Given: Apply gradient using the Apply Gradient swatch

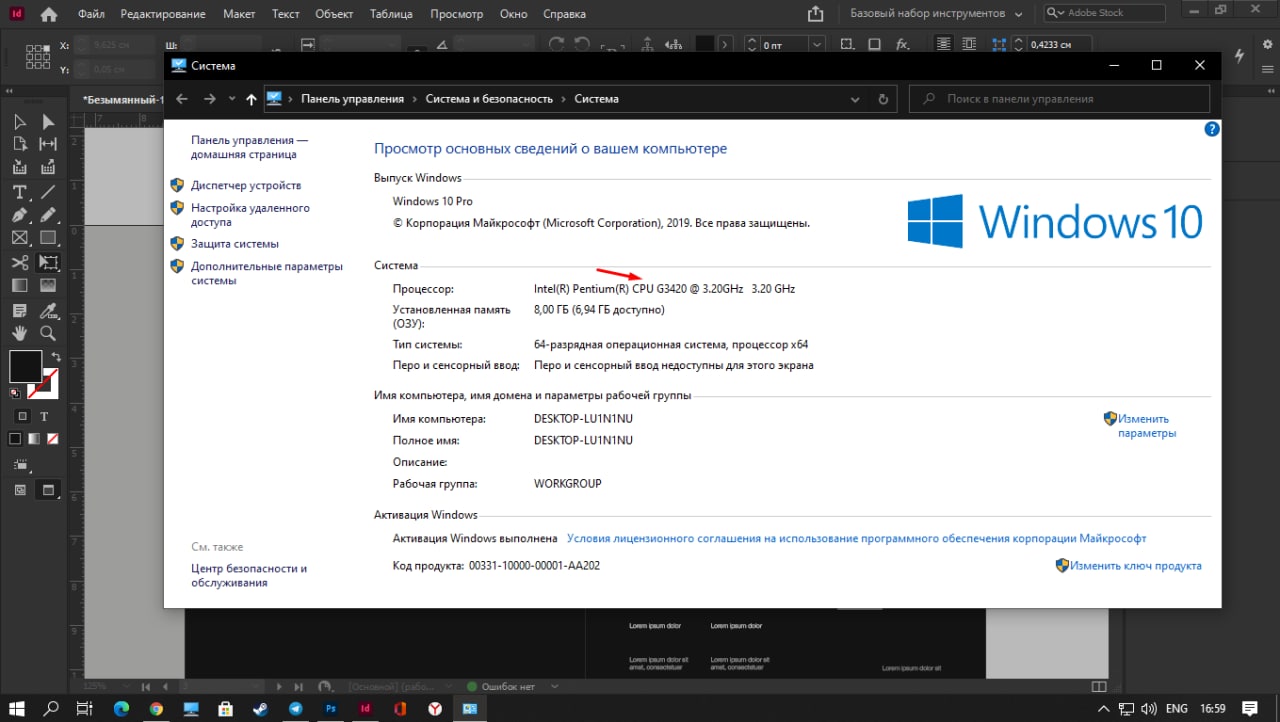Looking at the screenshot, I should [x=34, y=439].
